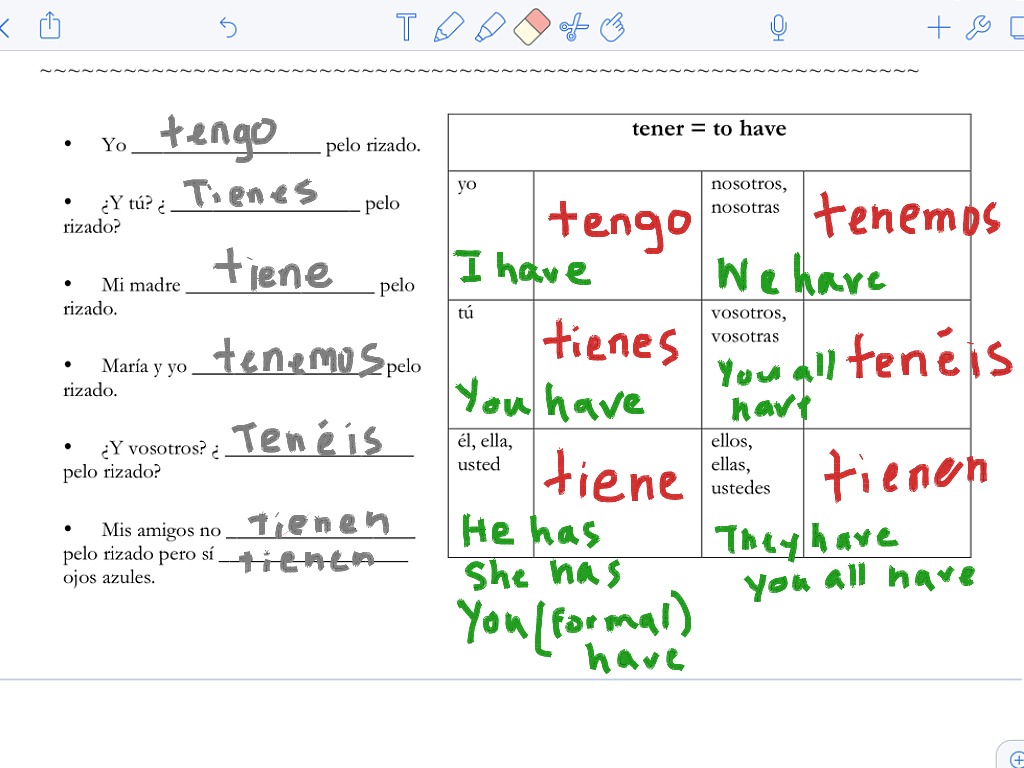Viewport: 1024px width, 768px height.
Task: Select the finger pointer tool
Action: 613,27
